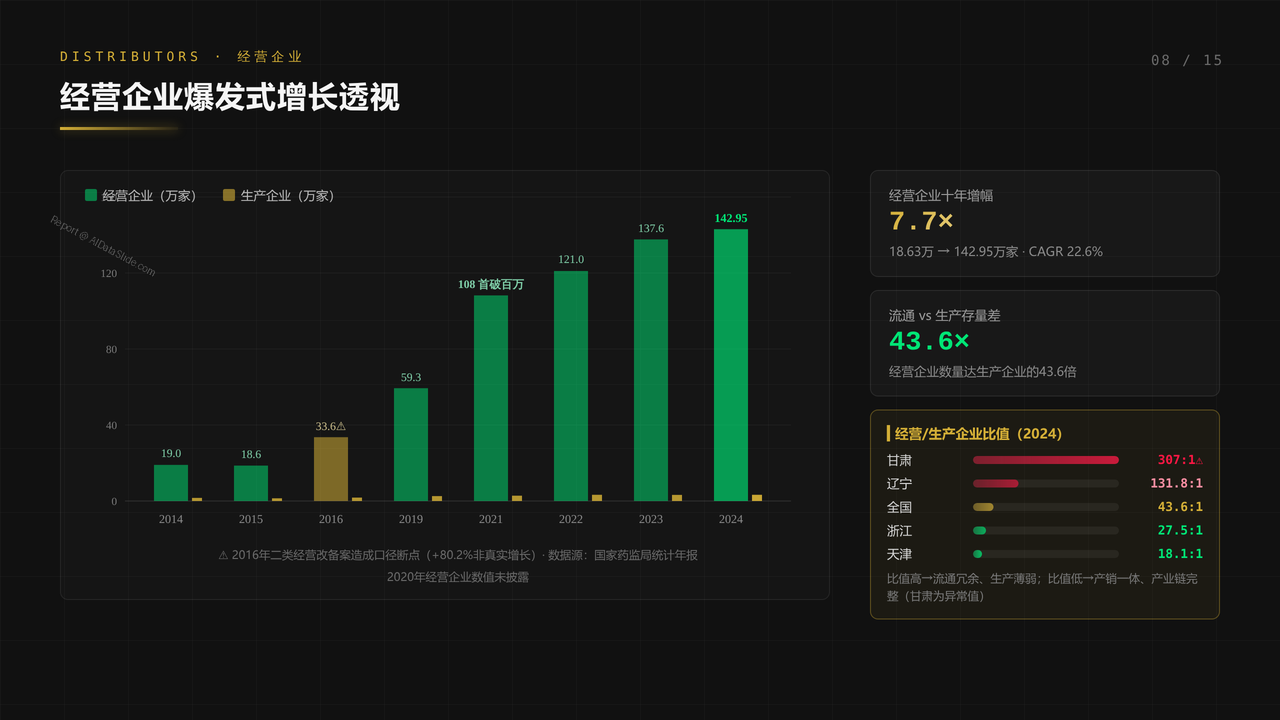Screen dimensions: 1280x720
Task: Click the 全国 ratio progress bar
Action: [1046, 507]
